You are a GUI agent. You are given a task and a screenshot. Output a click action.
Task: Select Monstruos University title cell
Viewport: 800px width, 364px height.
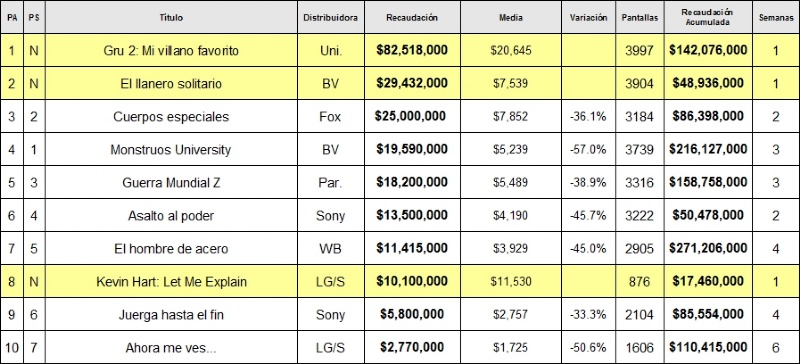171,150
